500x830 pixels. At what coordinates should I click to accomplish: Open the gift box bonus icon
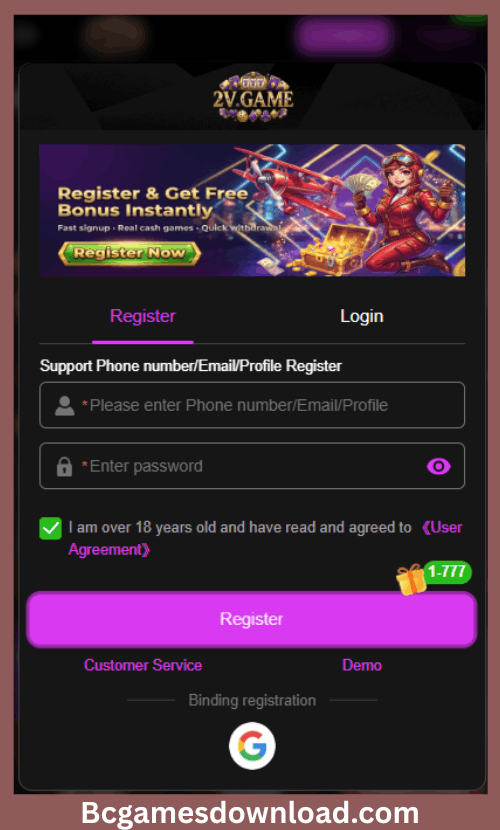click(x=412, y=579)
